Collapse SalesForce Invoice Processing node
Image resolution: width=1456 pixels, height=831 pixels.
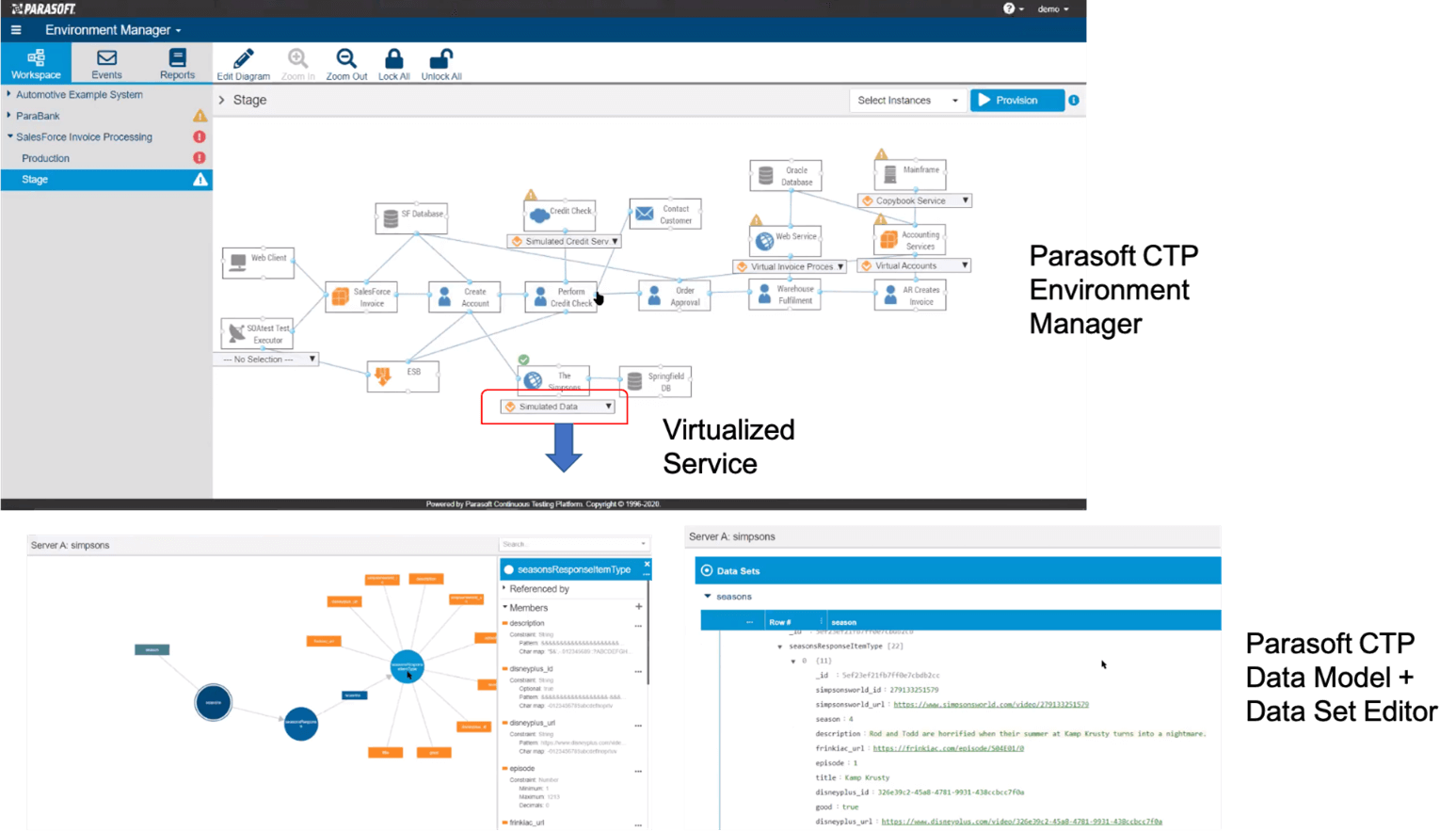point(9,136)
